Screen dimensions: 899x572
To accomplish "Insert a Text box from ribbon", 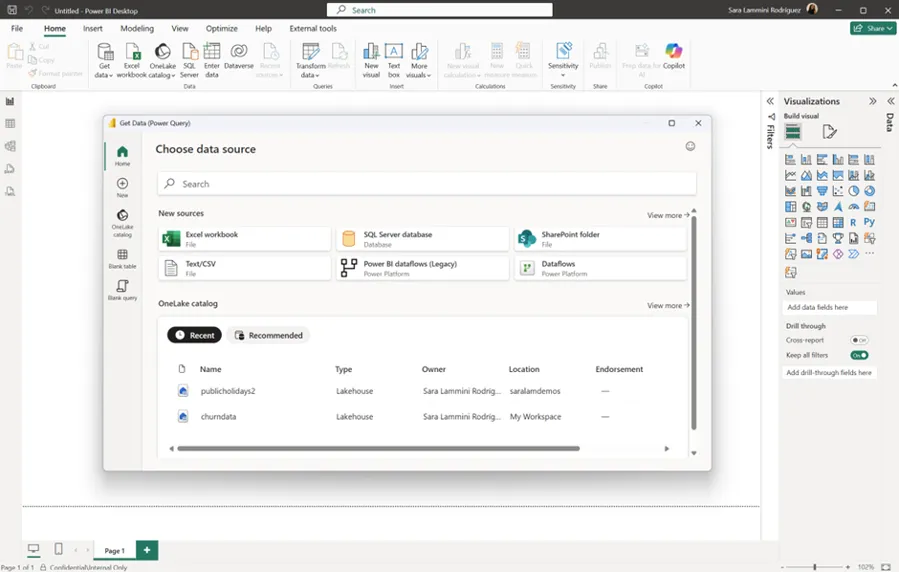I will pyautogui.click(x=393, y=60).
